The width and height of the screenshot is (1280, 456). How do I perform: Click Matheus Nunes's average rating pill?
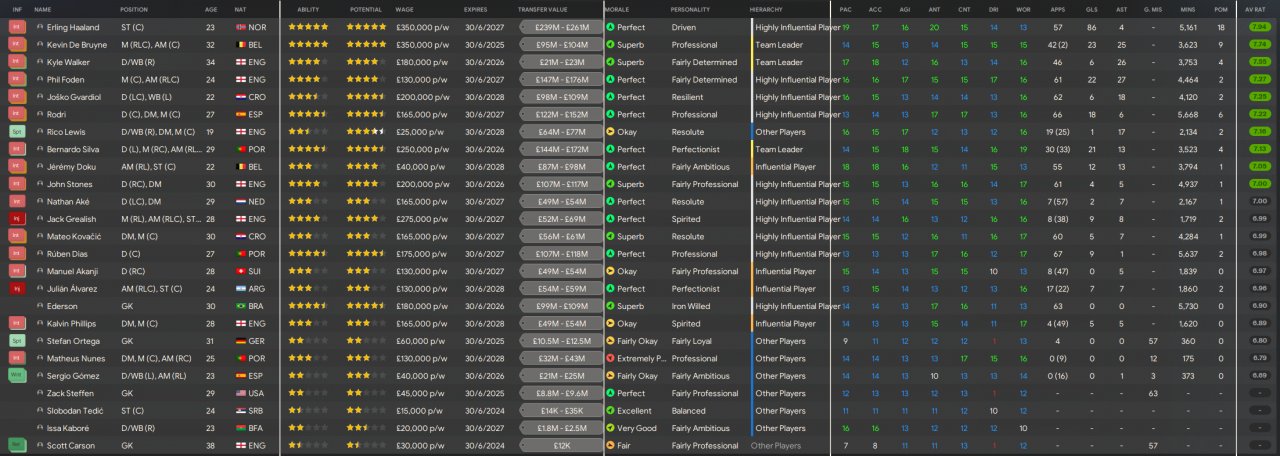pos(1259,358)
